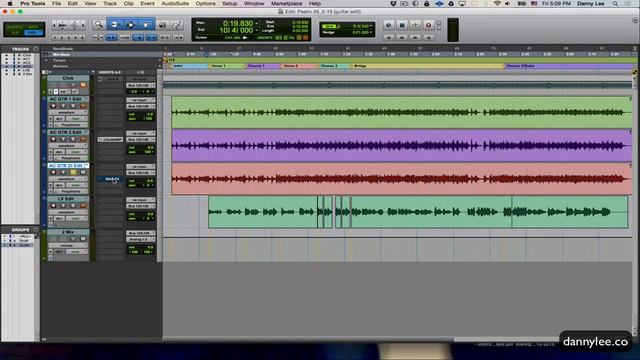Open waveform view selector on AC GTR 2 Edit
This screenshot has width=640, height=360.
[x=68, y=146]
